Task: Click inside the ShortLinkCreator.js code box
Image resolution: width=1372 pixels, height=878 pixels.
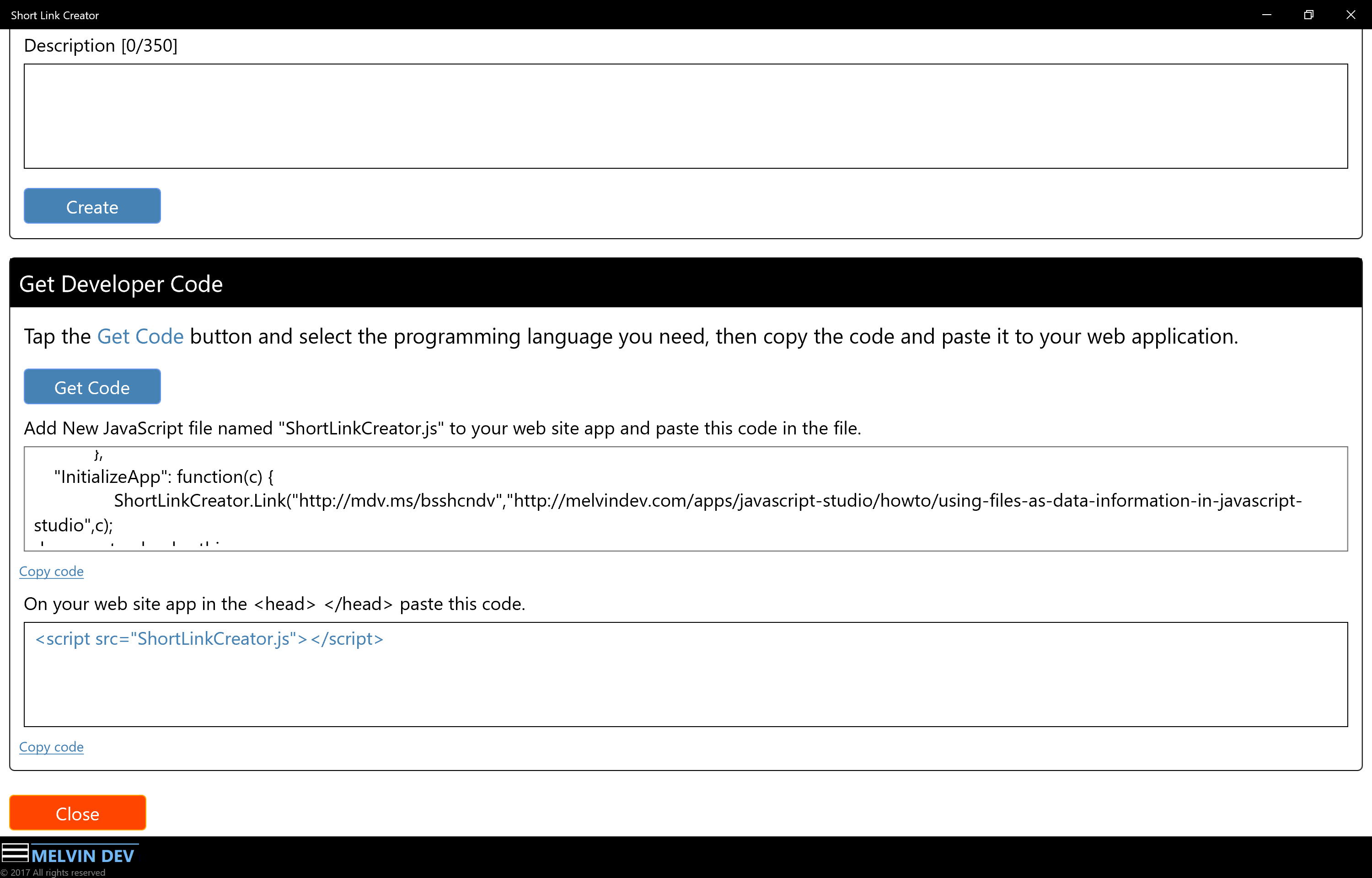Action: click(686, 499)
